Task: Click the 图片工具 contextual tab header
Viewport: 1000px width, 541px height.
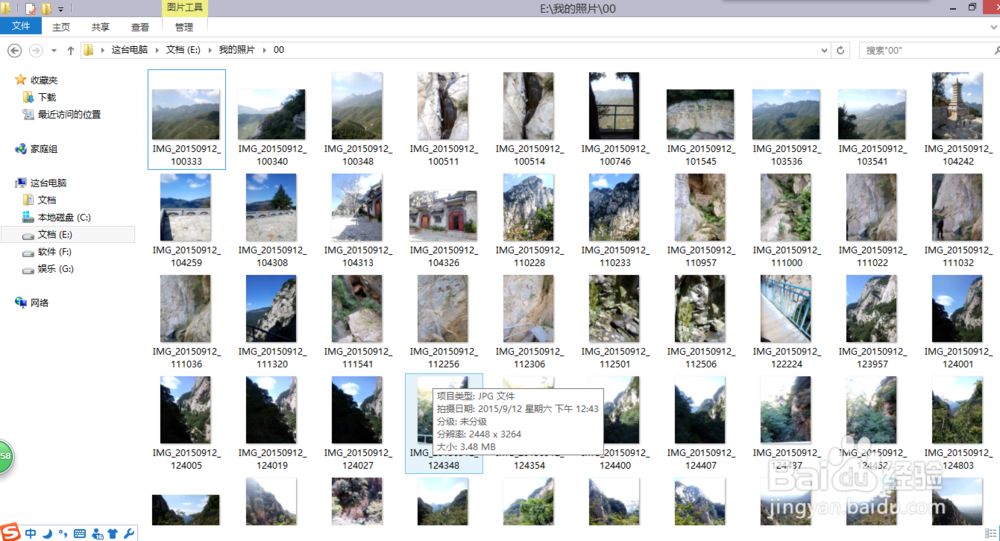Action: coord(184,8)
